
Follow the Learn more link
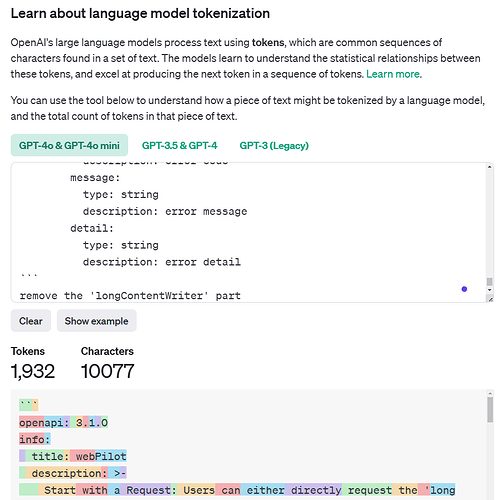click(x=393, y=74)
